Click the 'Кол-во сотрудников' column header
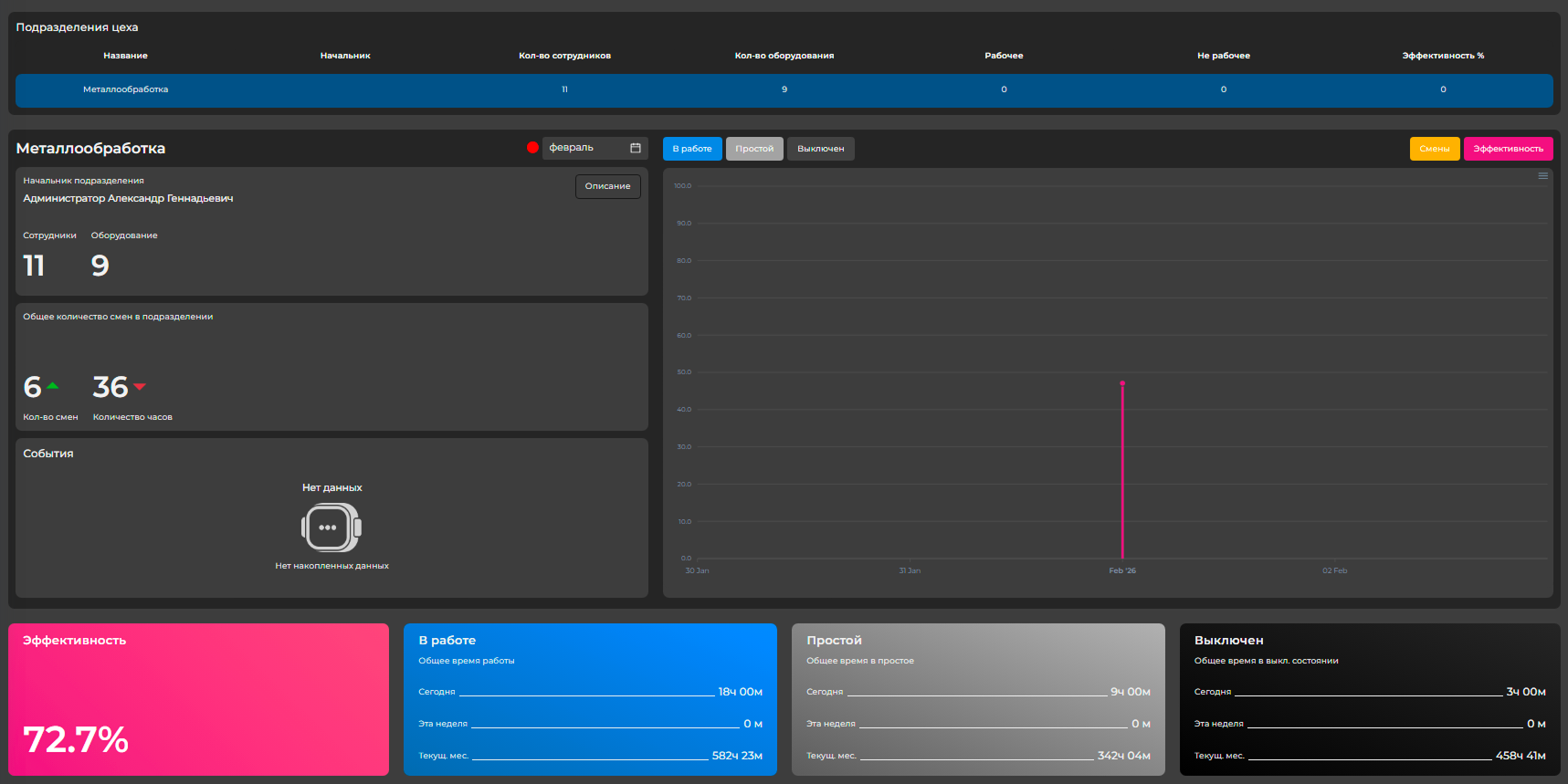The height and width of the screenshot is (784, 1568). point(564,56)
